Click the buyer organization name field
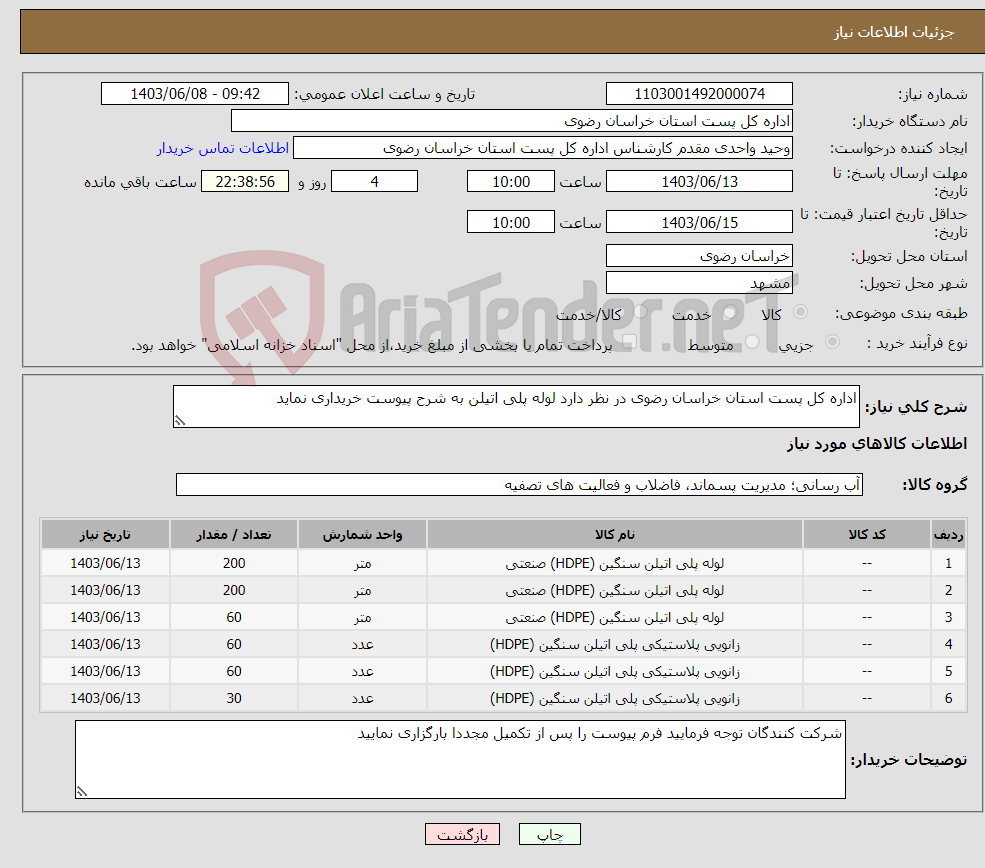 (x=511, y=121)
